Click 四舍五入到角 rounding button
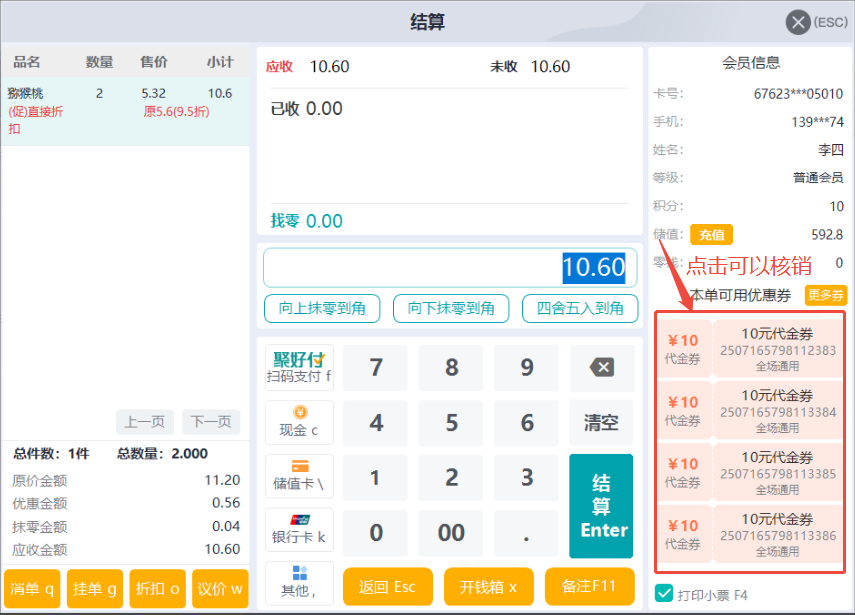The width and height of the screenshot is (855, 615). (580, 309)
